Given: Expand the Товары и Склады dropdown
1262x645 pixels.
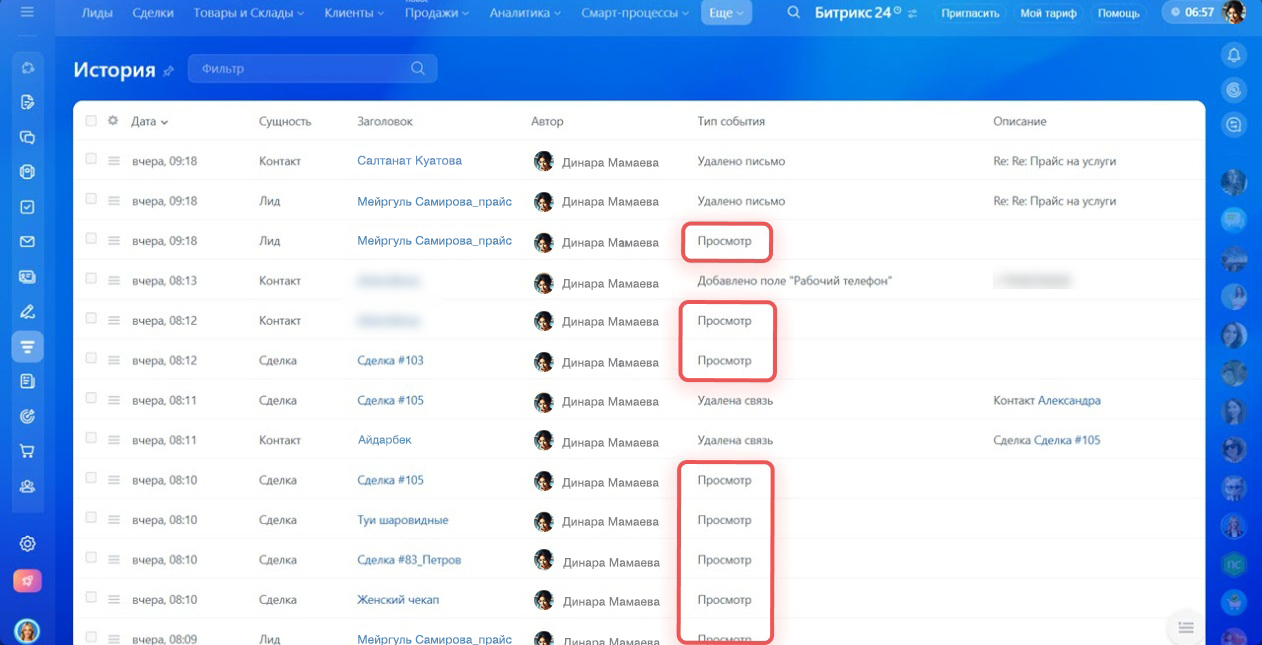Looking at the screenshot, I should coord(250,13).
